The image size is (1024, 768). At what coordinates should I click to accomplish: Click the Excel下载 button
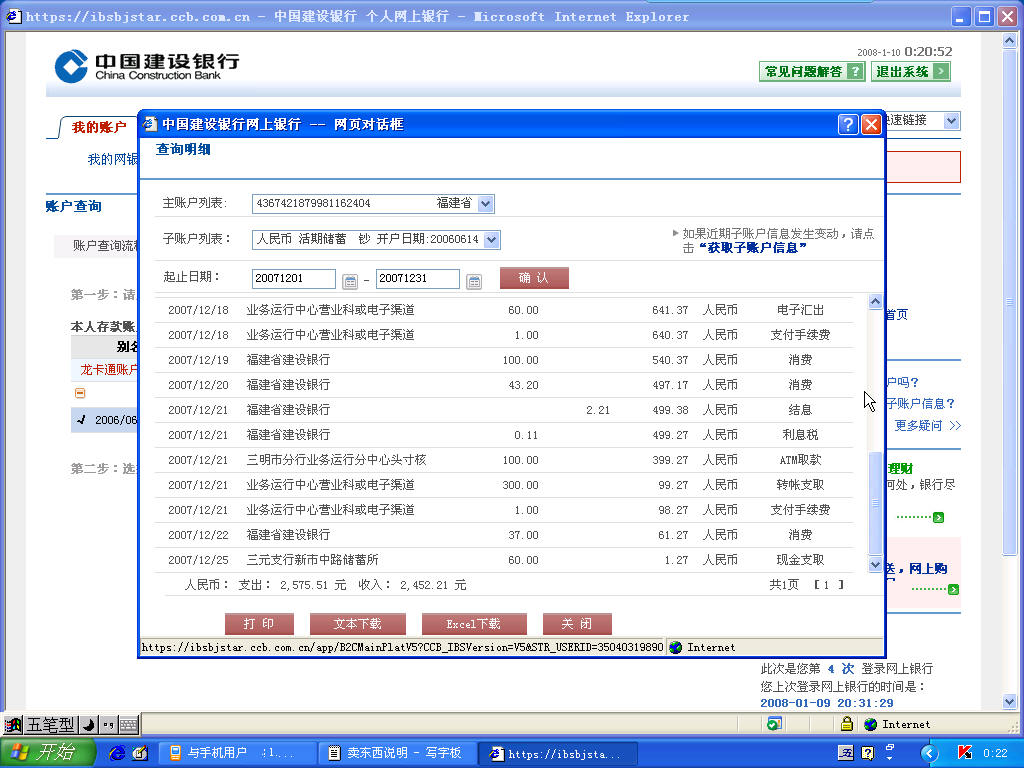coord(474,624)
